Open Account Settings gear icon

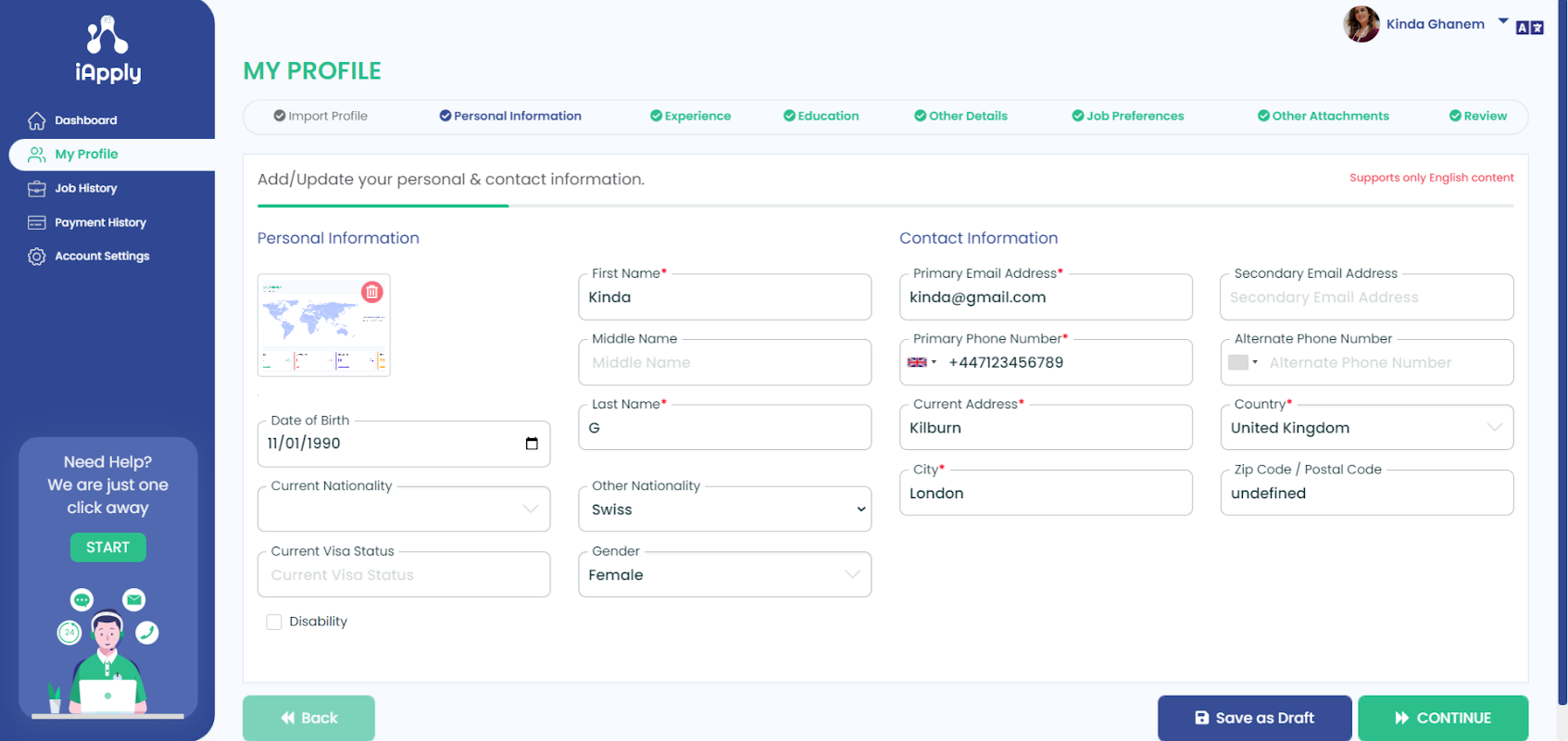point(37,257)
